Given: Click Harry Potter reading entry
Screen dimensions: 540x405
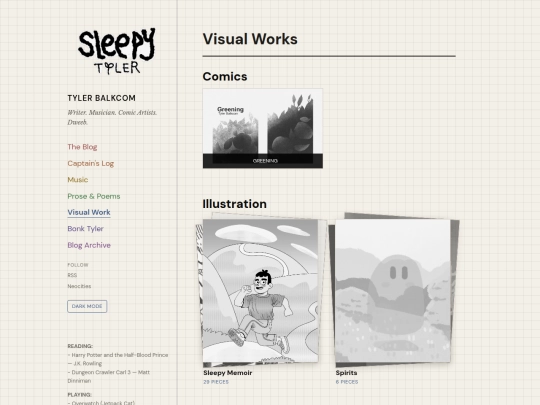Looking at the screenshot, I should point(118,359).
